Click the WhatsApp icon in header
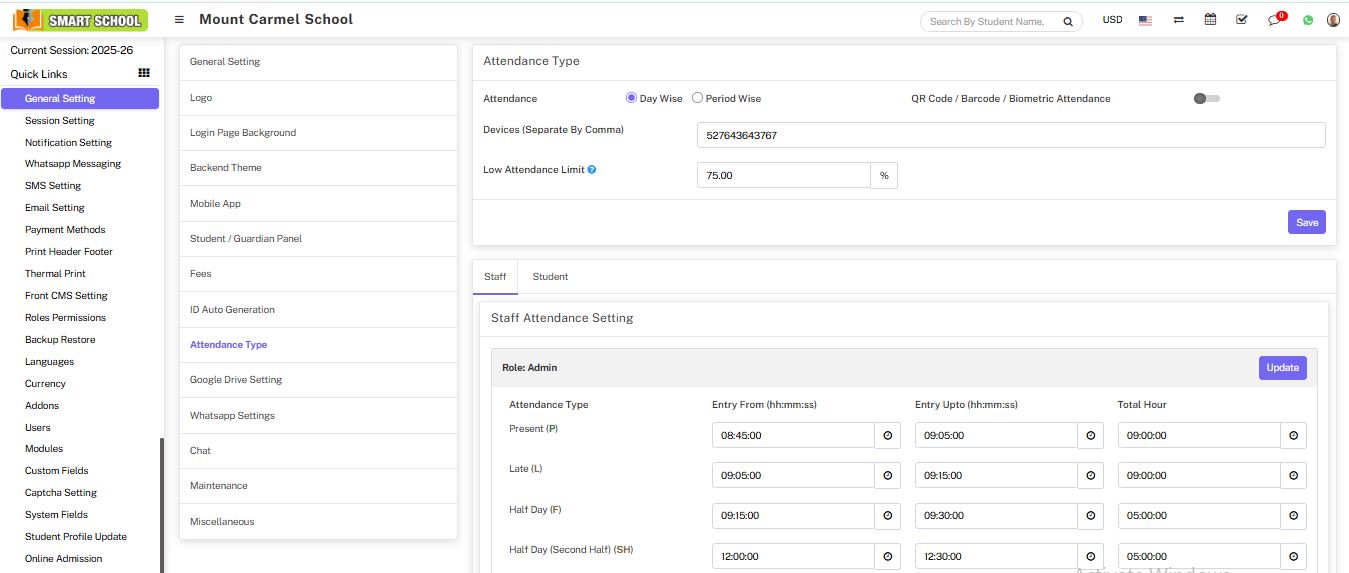 pyautogui.click(x=1307, y=20)
